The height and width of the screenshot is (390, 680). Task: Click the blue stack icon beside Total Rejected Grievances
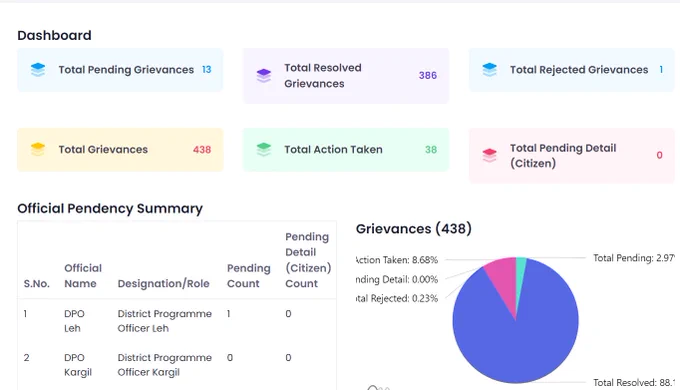pos(490,70)
